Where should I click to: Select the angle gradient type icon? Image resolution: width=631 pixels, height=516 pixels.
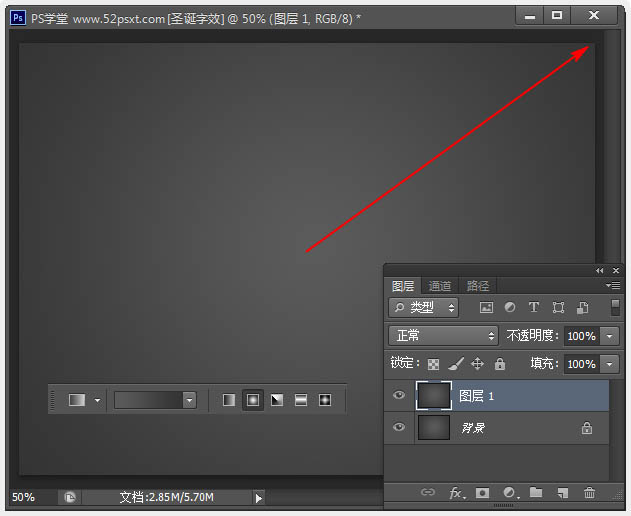tap(277, 400)
